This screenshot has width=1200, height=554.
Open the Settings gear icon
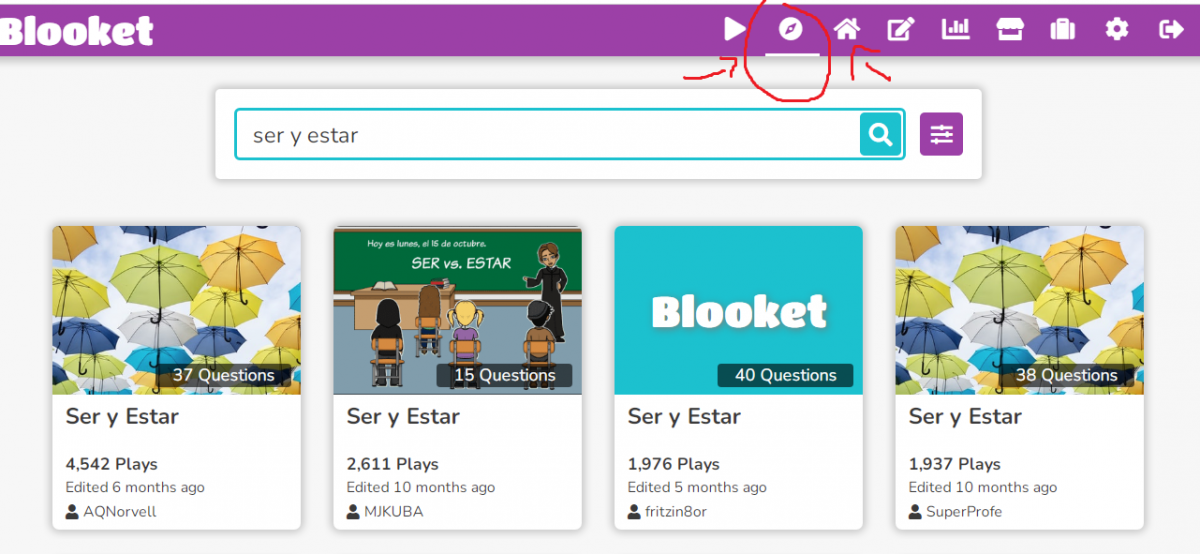click(x=1116, y=29)
